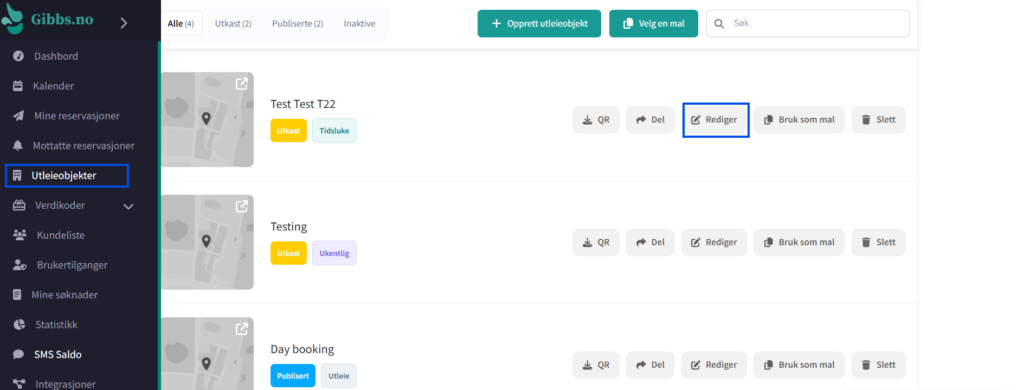Click Utkast badge on Testing listing

pos(289,253)
